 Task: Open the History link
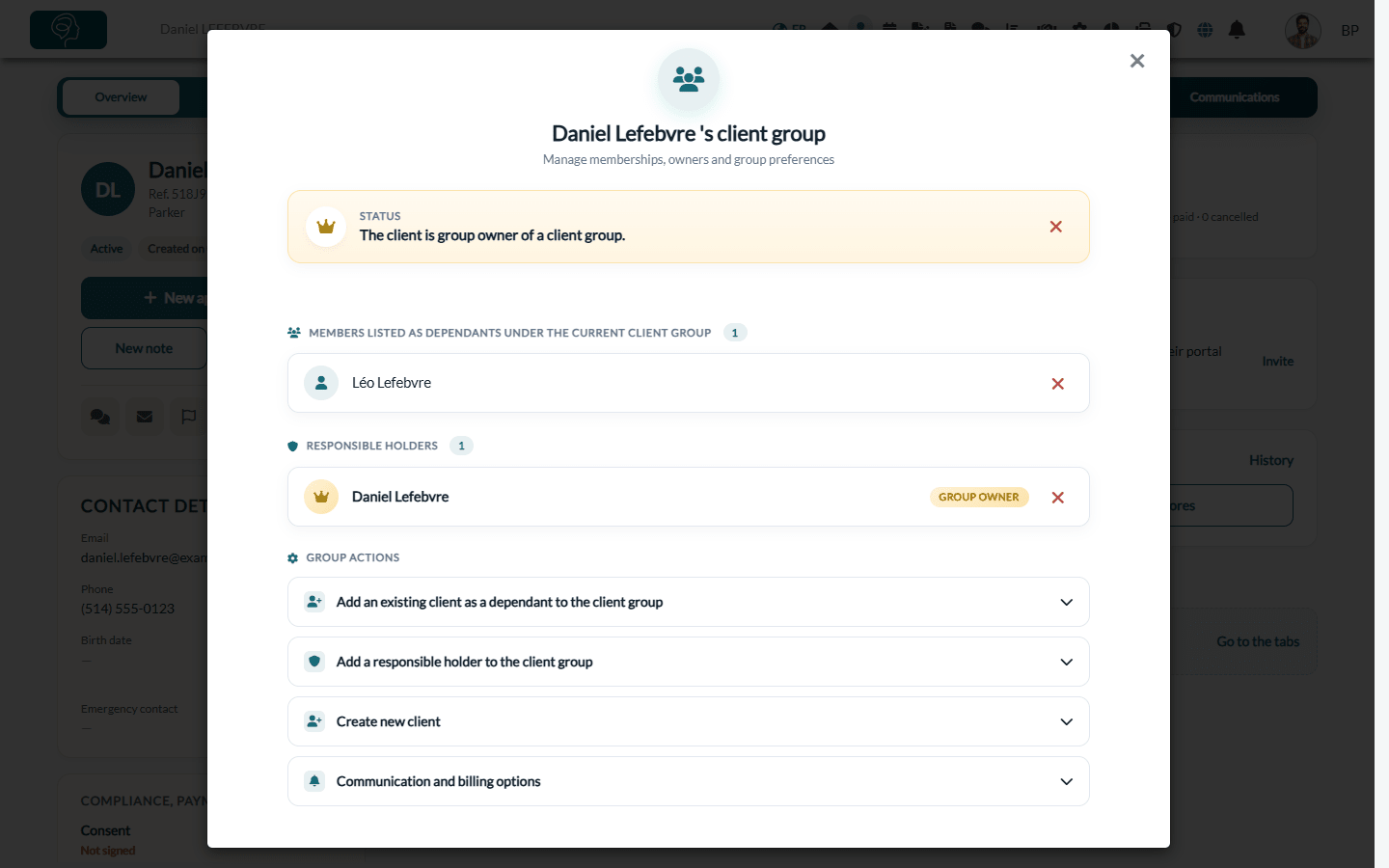click(1271, 460)
